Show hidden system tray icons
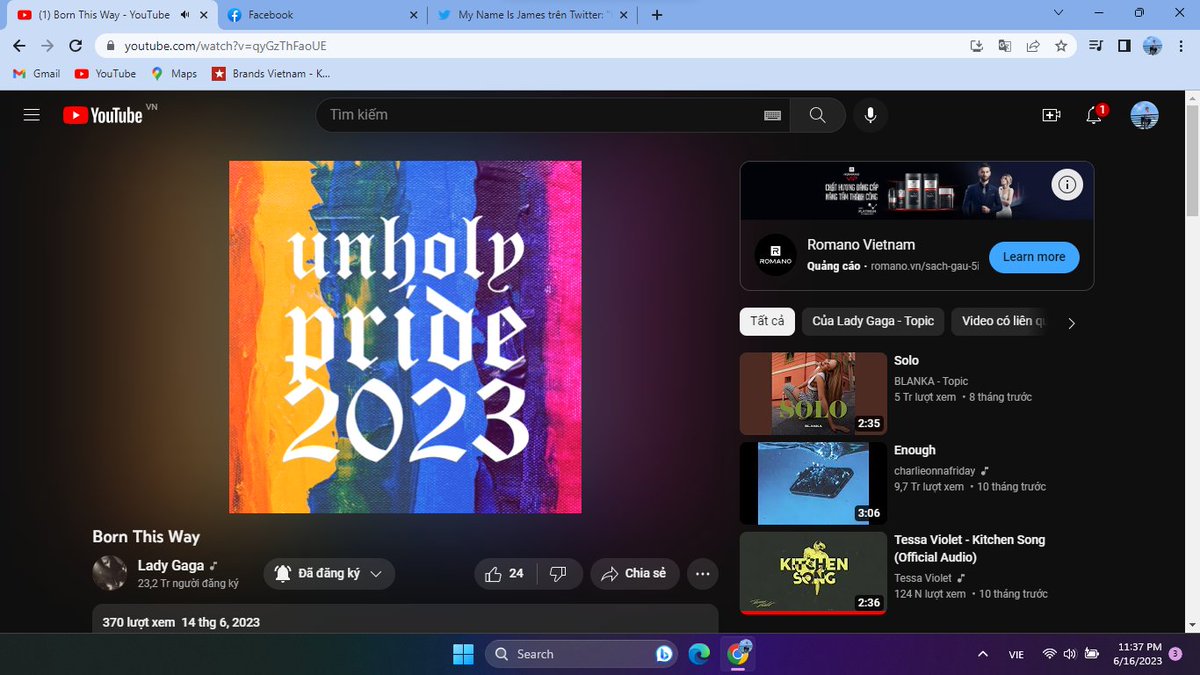This screenshot has height=675, width=1200. click(x=981, y=654)
